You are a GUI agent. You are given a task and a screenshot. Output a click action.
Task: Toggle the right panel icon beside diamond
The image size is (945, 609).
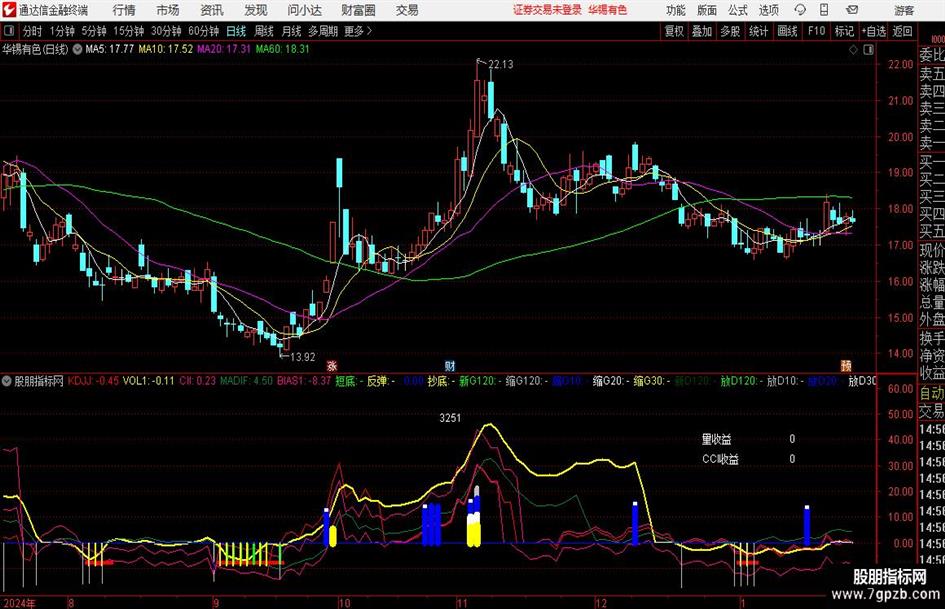868,50
